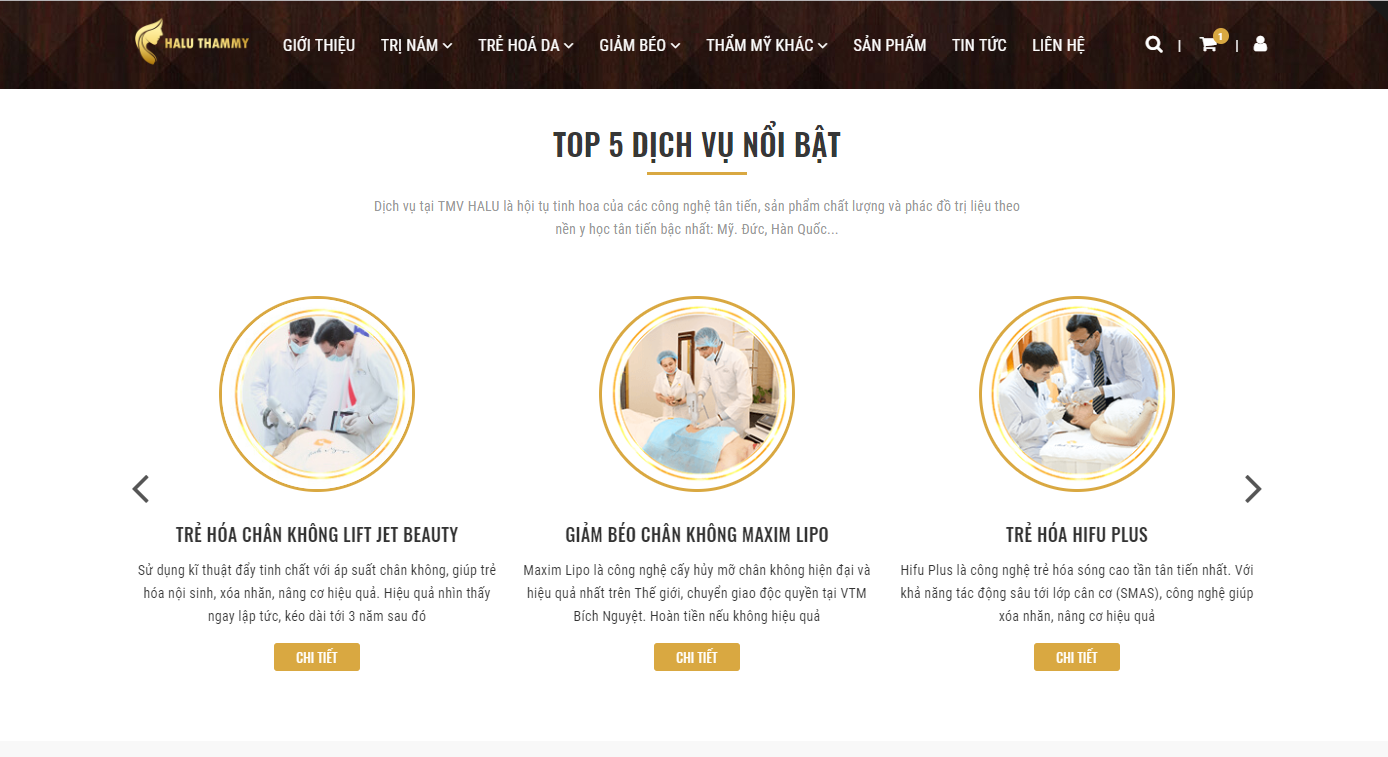The width and height of the screenshot is (1388, 757).
Task: Click Chi Tiết under Maxim Lipo
Action: tap(697, 657)
